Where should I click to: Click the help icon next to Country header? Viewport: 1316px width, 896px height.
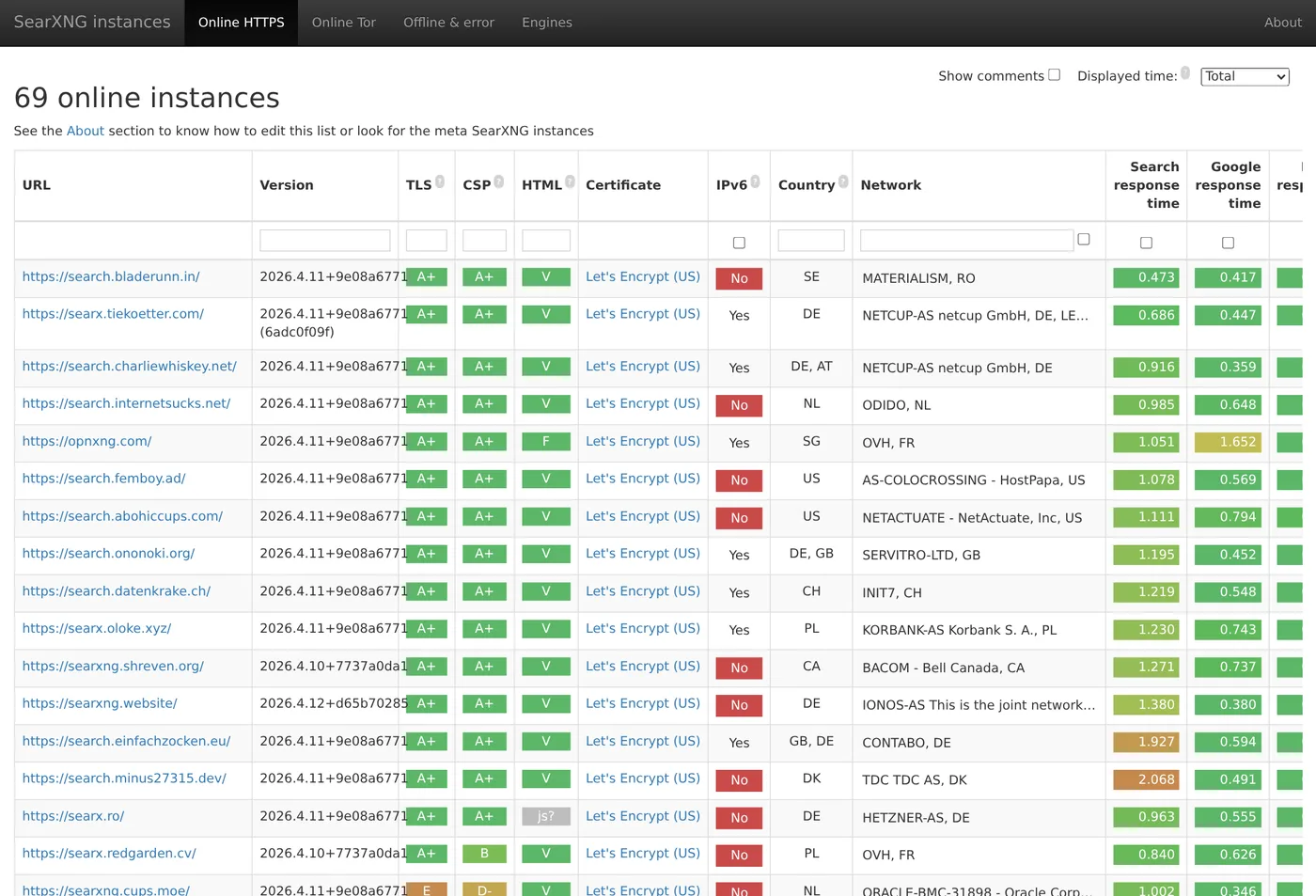[x=843, y=181]
